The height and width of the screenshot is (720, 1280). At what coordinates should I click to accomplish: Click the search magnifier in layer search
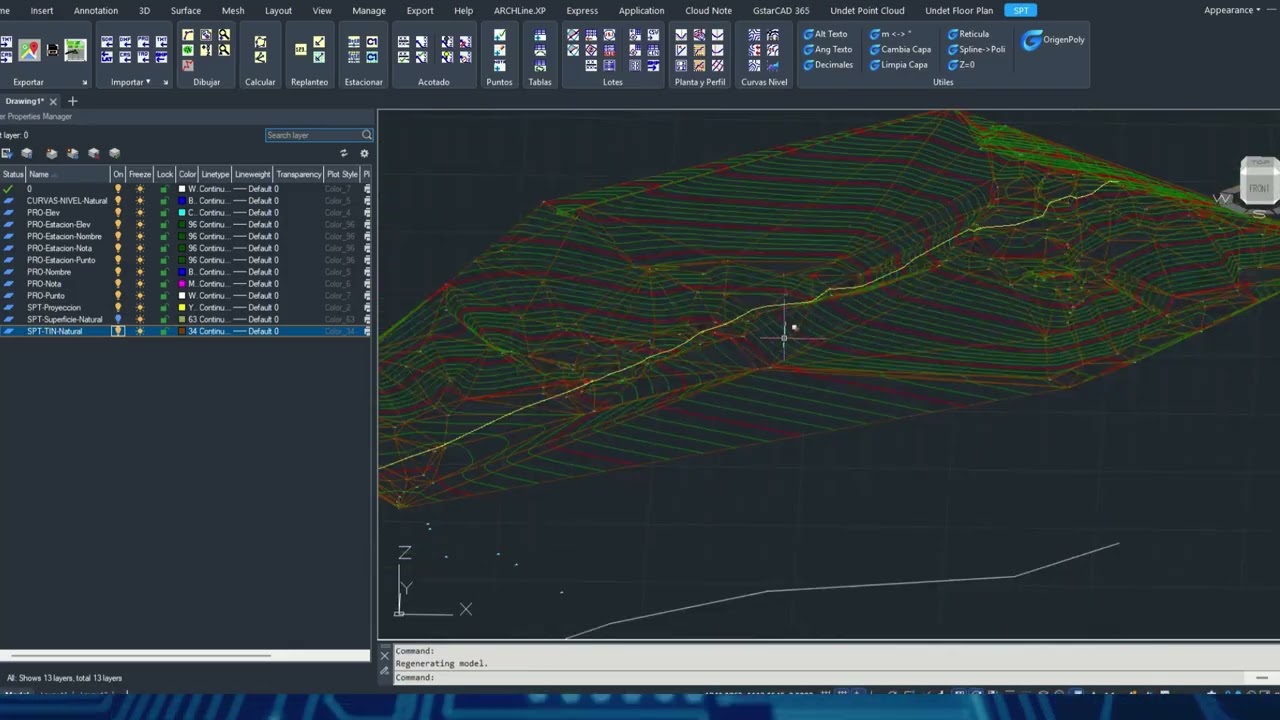point(367,135)
